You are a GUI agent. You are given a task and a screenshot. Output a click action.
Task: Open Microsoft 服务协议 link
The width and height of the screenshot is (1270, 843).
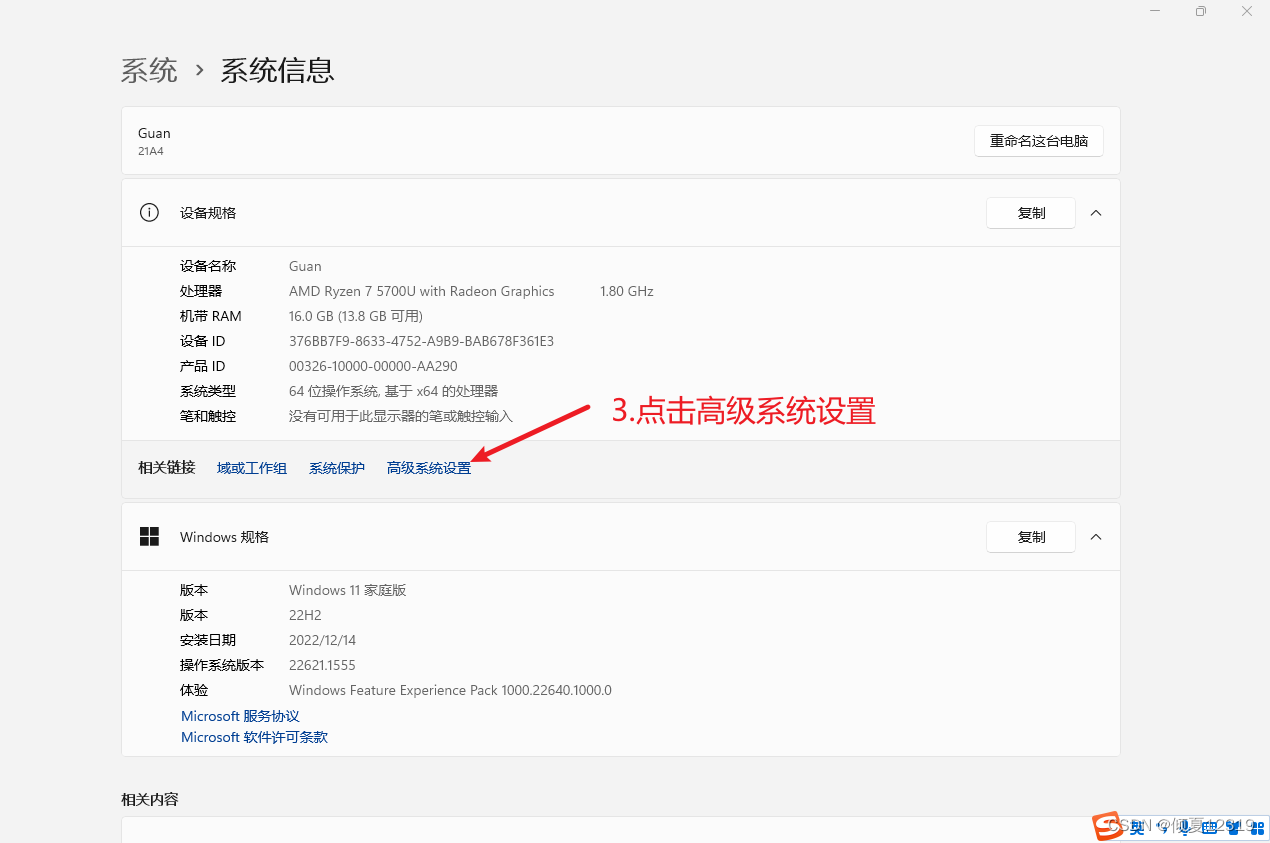click(240, 716)
